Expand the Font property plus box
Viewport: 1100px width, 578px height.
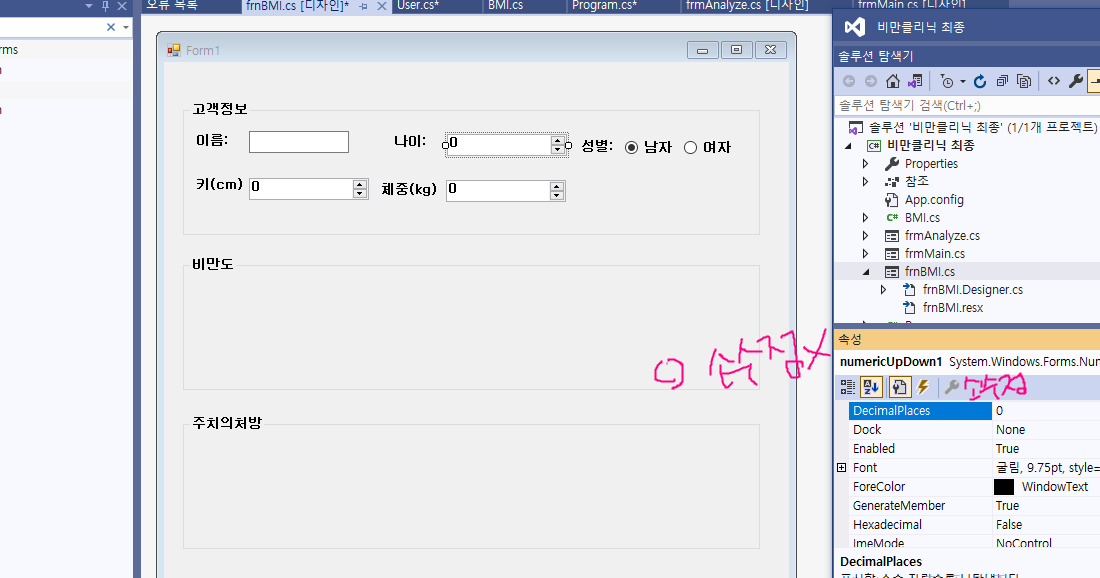[842, 467]
